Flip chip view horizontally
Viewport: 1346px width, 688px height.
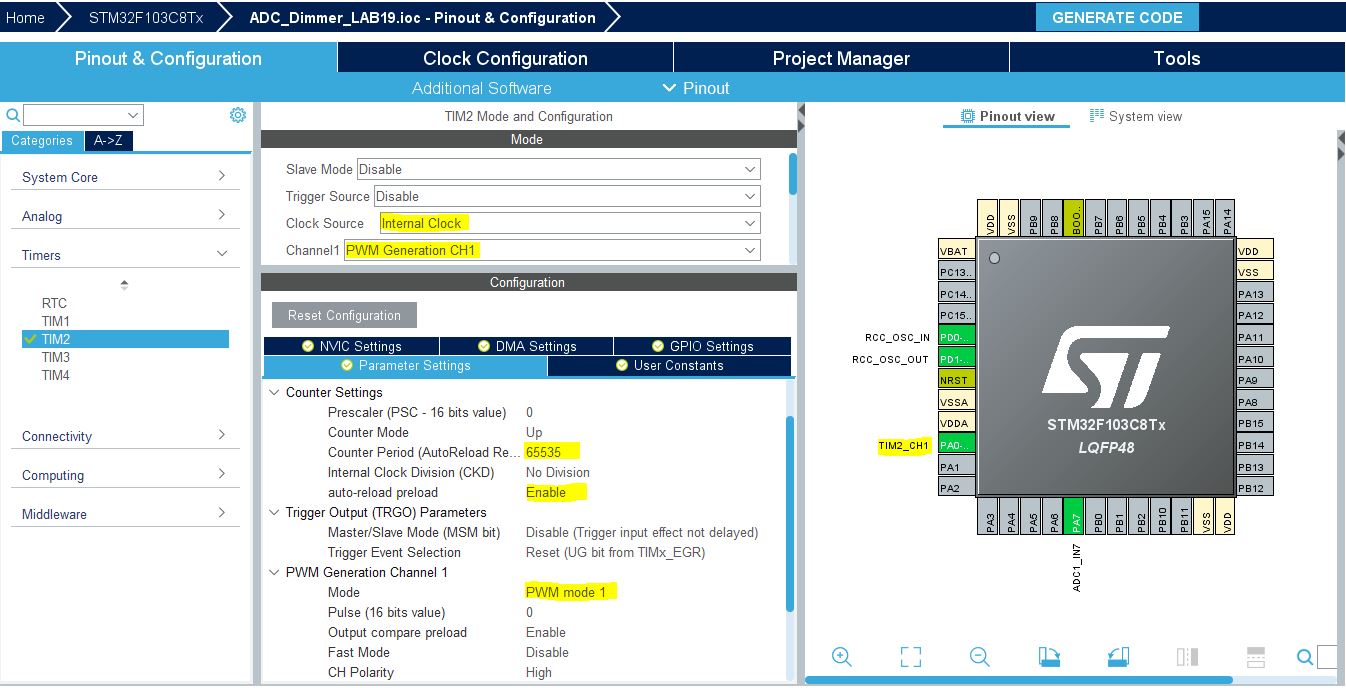pos(1187,657)
